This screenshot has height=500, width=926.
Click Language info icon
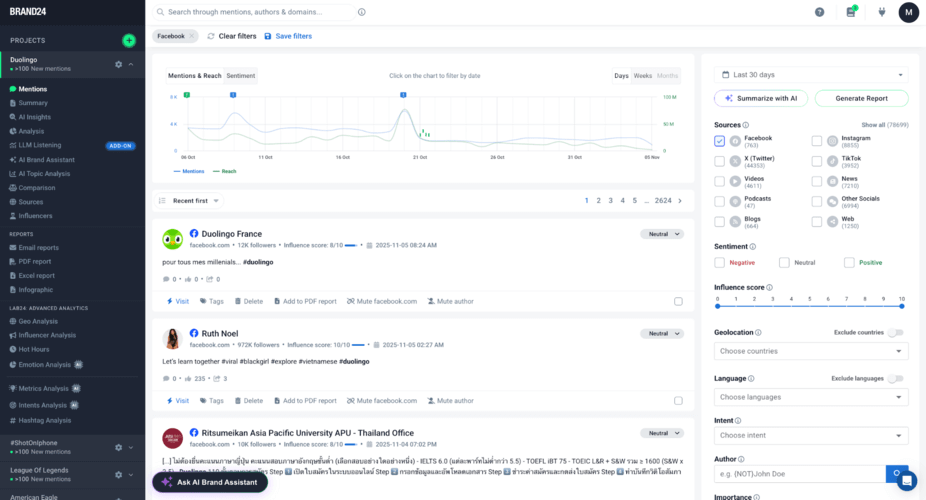(x=751, y=378)
